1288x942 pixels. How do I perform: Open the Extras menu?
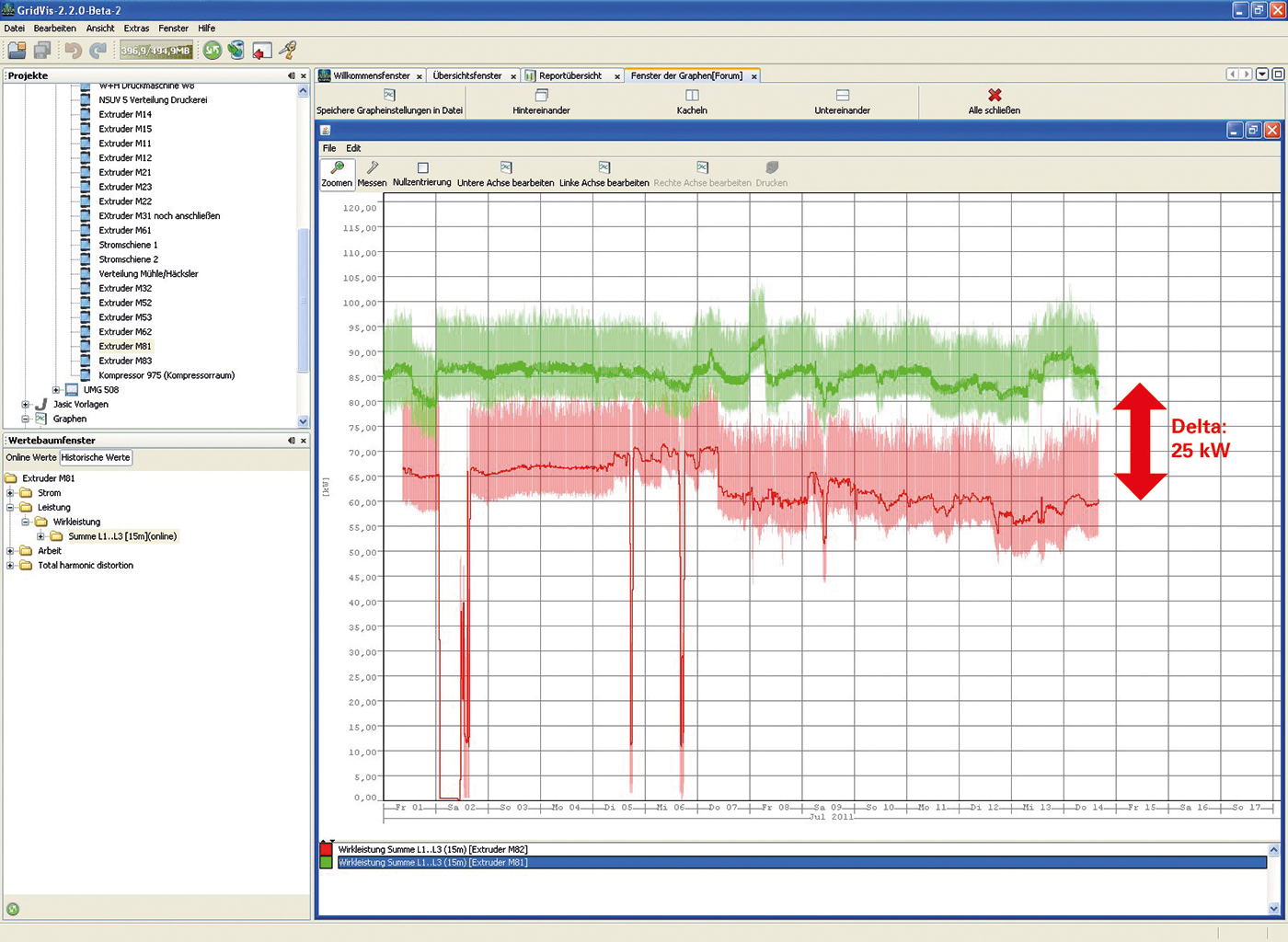point(136,29)
